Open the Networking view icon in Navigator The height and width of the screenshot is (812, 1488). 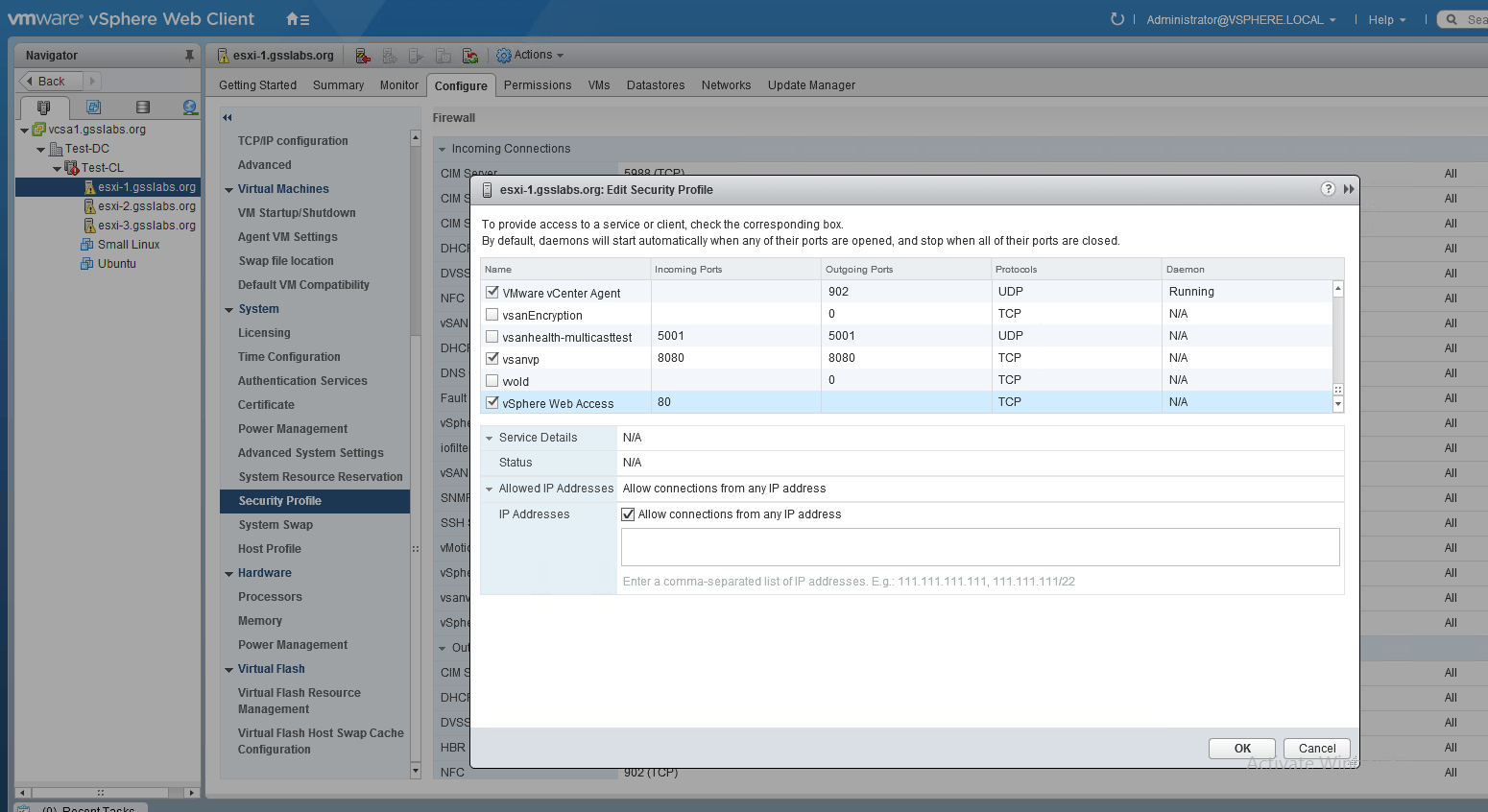[190, 107]
